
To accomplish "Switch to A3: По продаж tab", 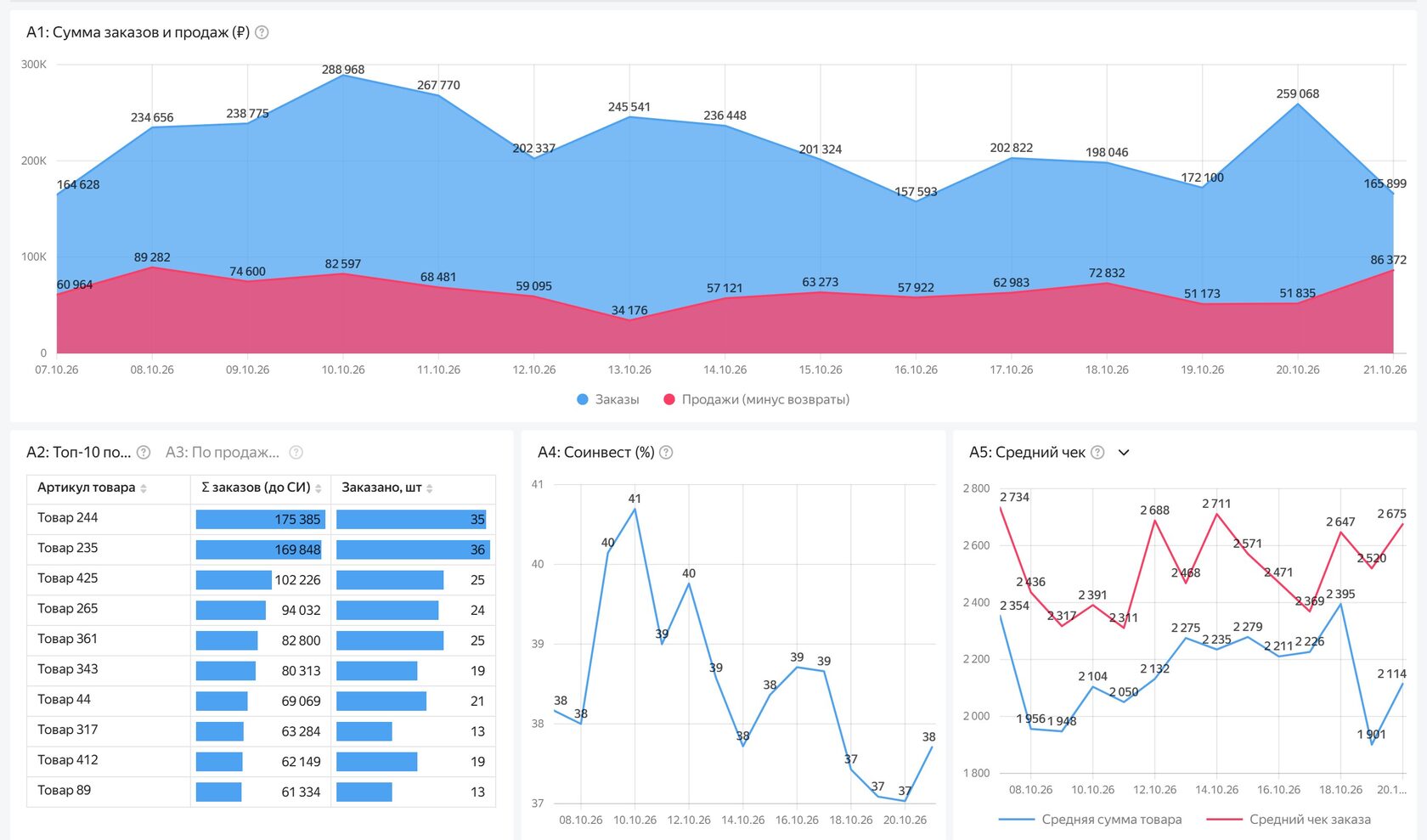I will click(223, 453).
